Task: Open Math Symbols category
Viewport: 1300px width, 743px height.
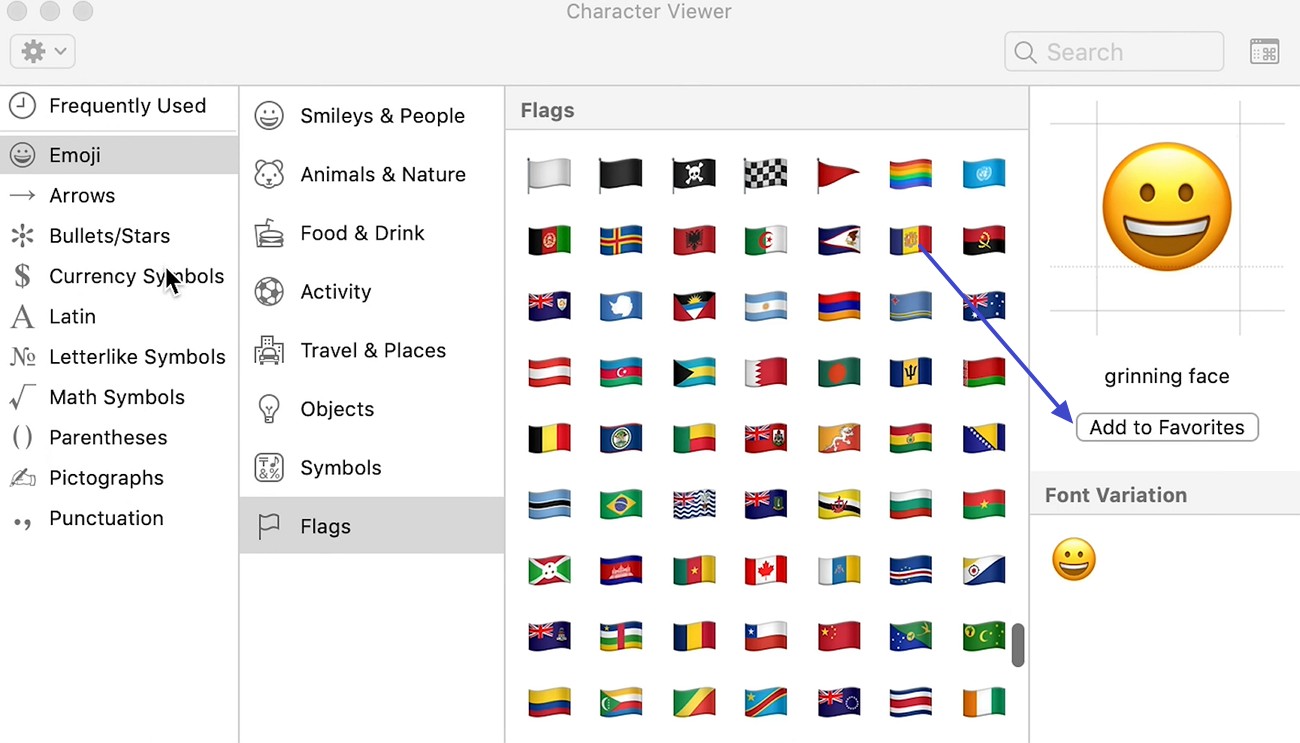Action: pos(119,397)
